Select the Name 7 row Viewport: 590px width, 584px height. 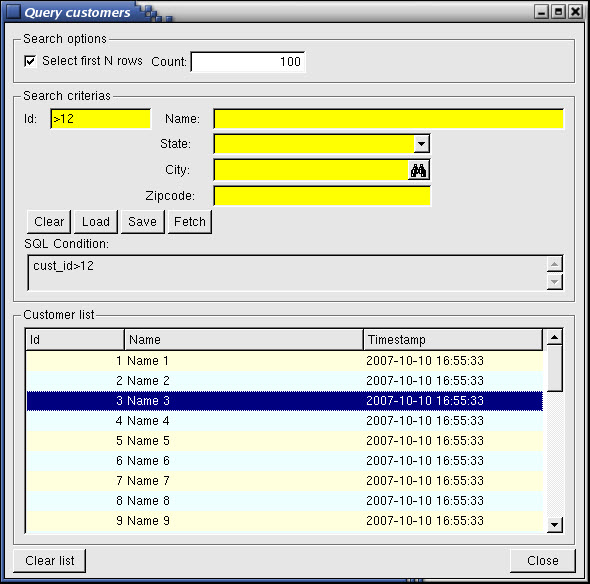[x=284, y=481]
